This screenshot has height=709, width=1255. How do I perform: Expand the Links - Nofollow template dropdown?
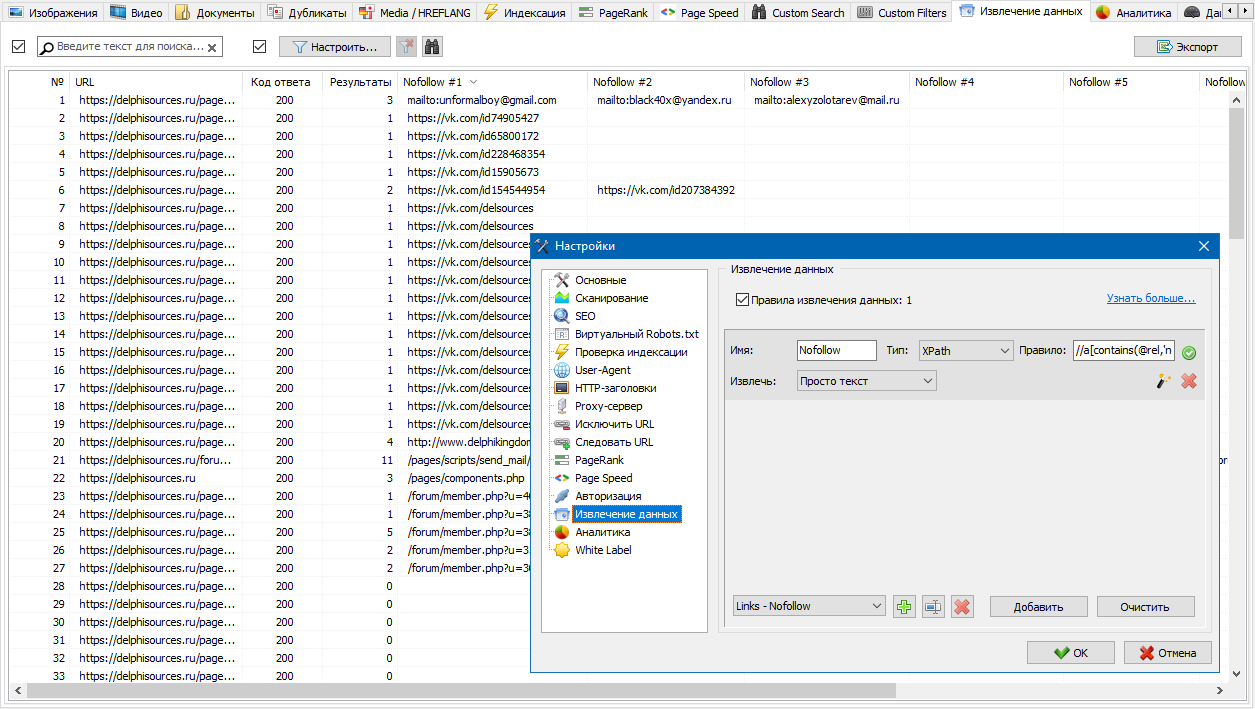click(x=808, y=606)
